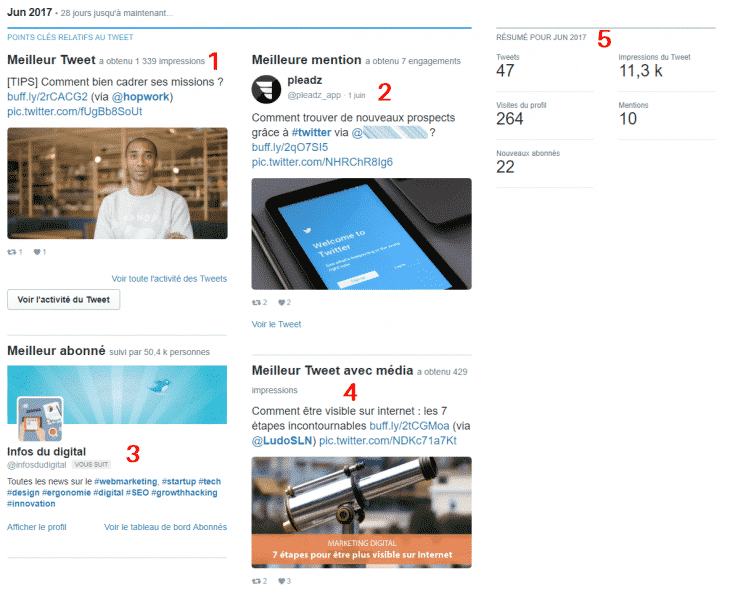Click the heart icon under the media tweet
This screenshot has width=730, height=596.
[281, 581]
